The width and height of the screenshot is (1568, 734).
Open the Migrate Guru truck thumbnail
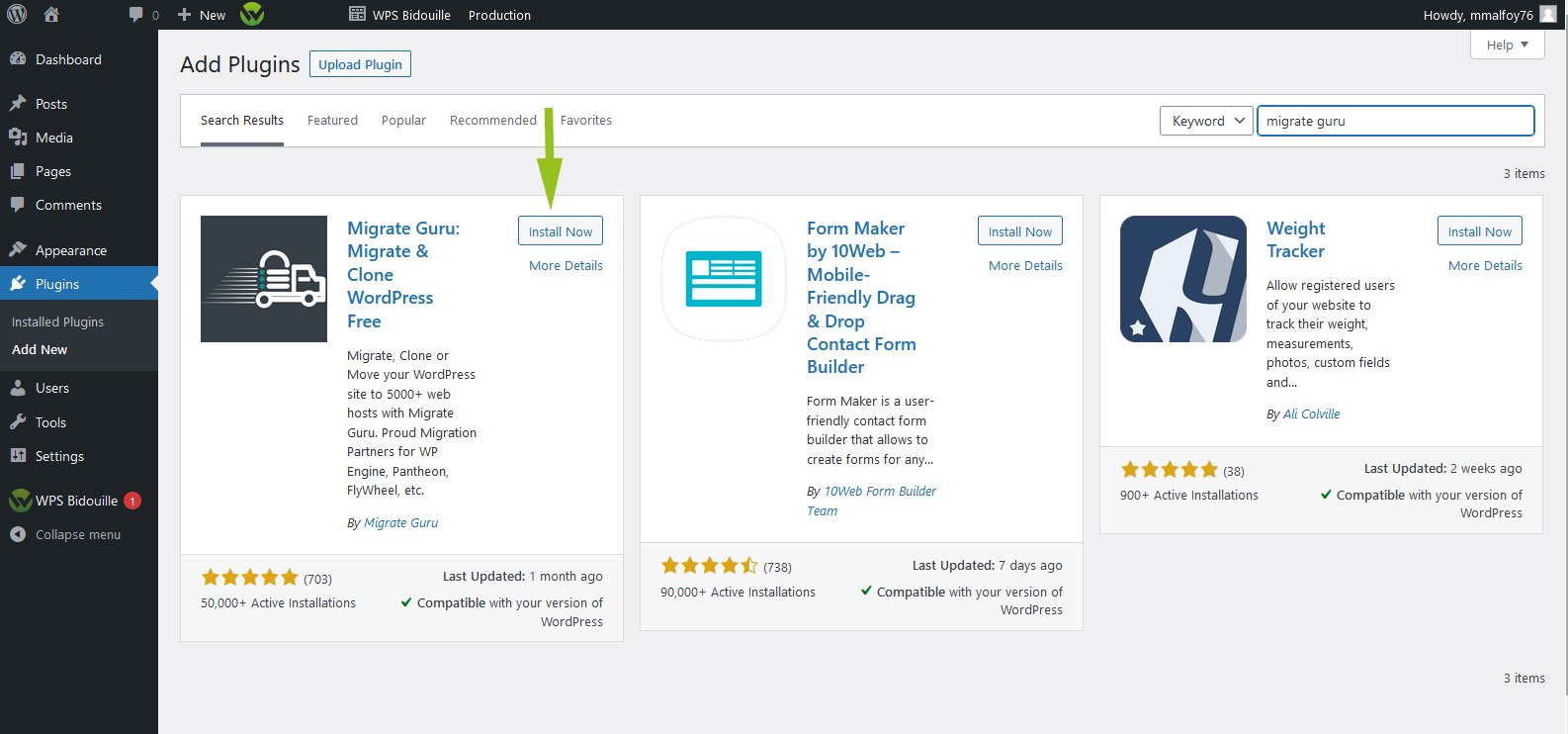[264, 279]
